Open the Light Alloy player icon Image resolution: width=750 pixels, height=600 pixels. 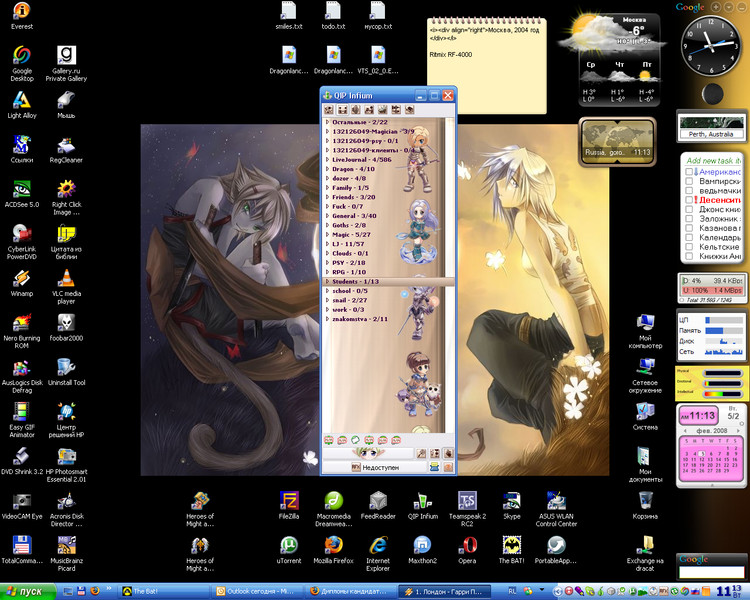pos(22,104)
